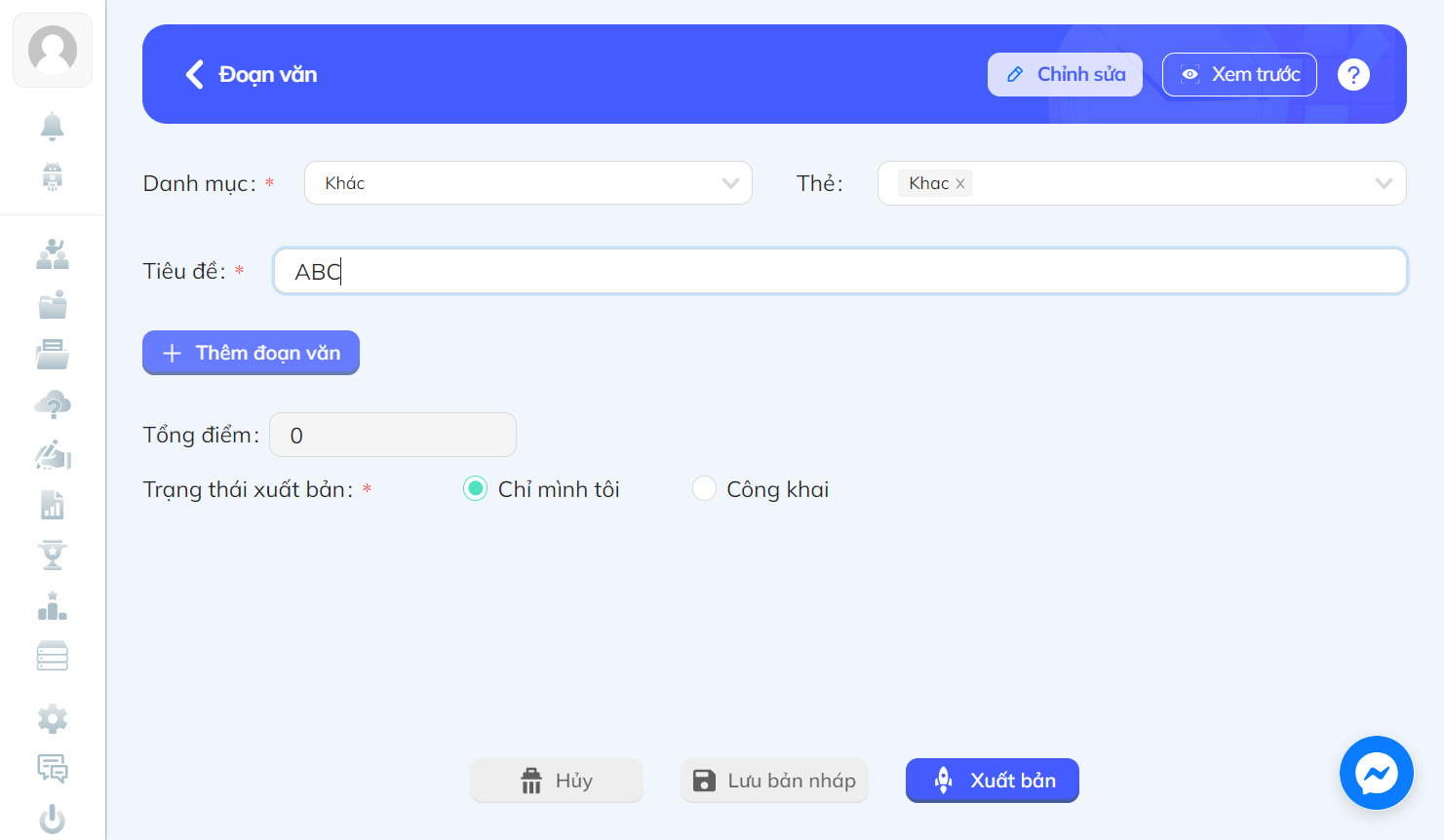Click Thêm đoạn văn button

pos(251,353)
